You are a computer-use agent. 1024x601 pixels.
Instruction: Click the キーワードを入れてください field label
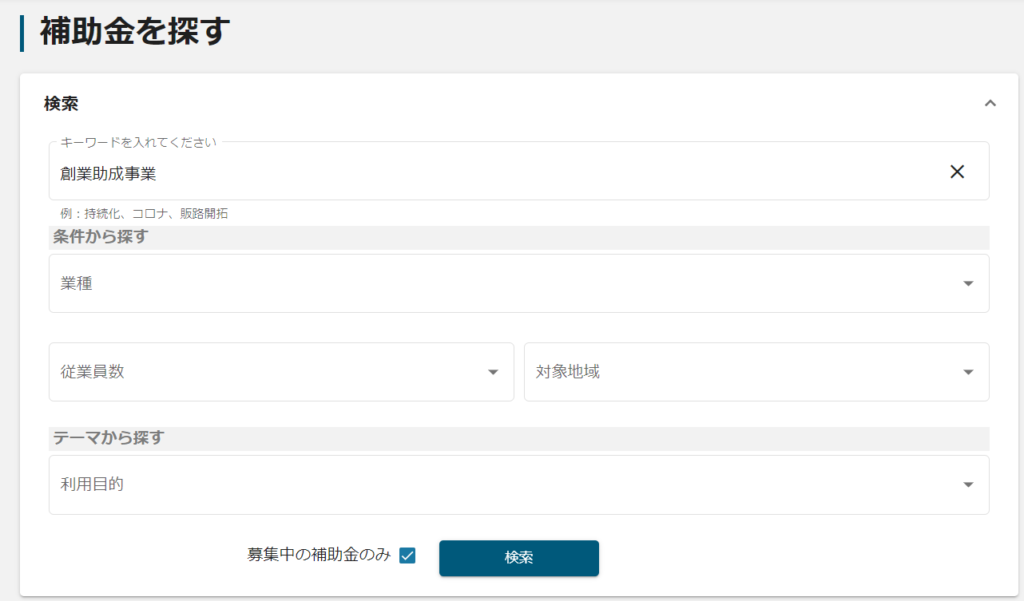(x=138, y=142)
